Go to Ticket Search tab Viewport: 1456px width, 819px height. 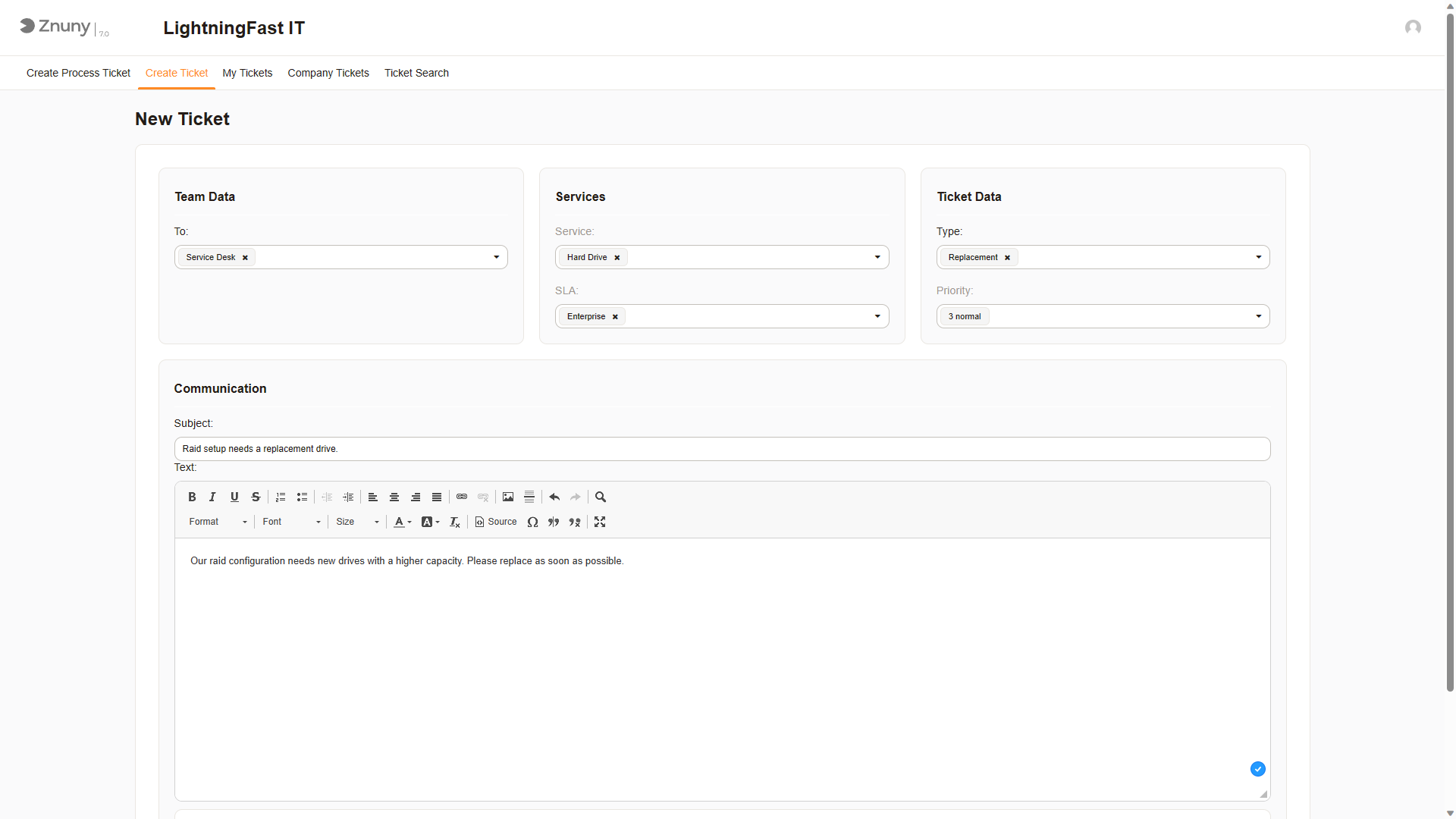[x=416, y=73]
